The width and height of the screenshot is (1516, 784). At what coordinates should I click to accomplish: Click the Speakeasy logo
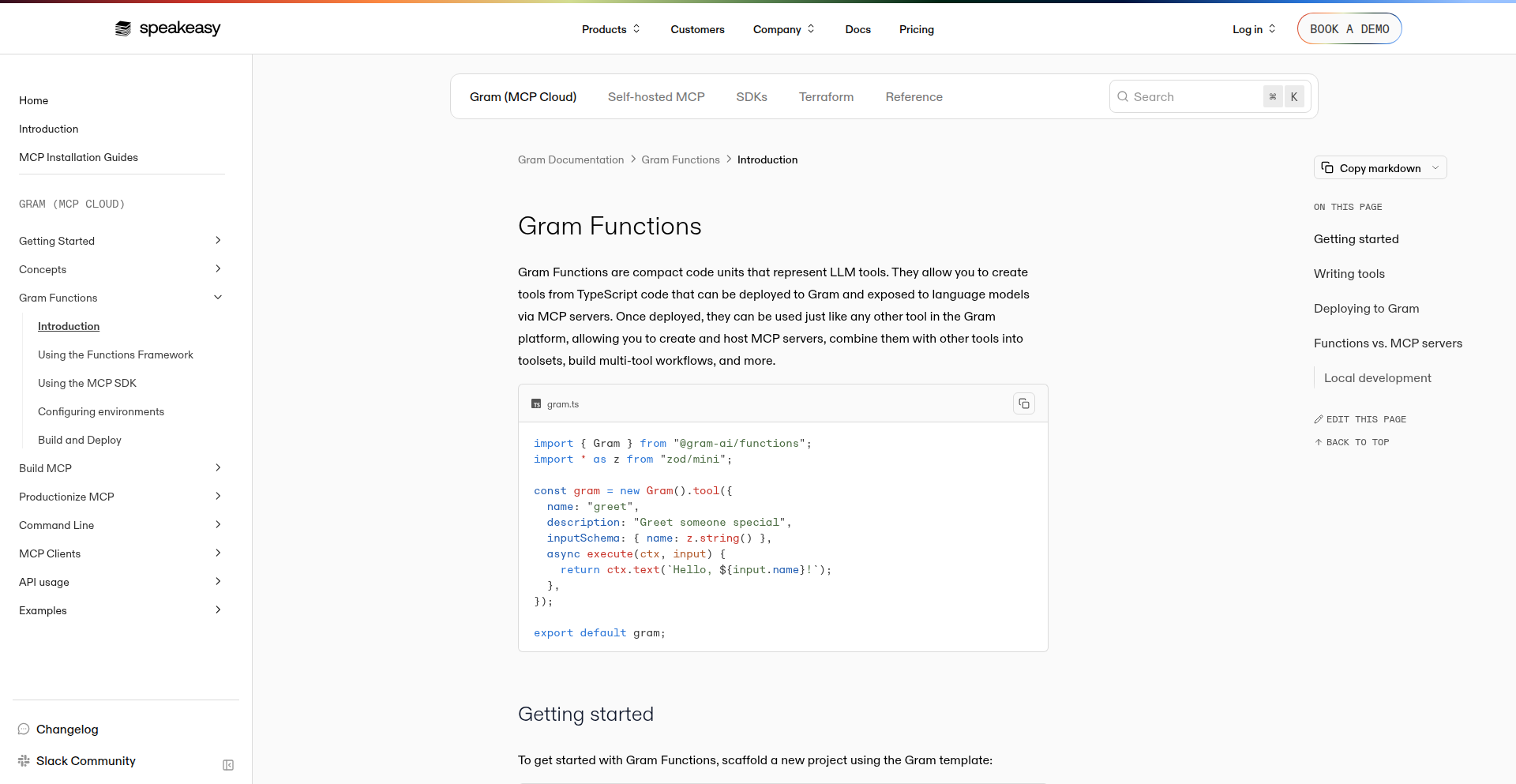point(167,28)
